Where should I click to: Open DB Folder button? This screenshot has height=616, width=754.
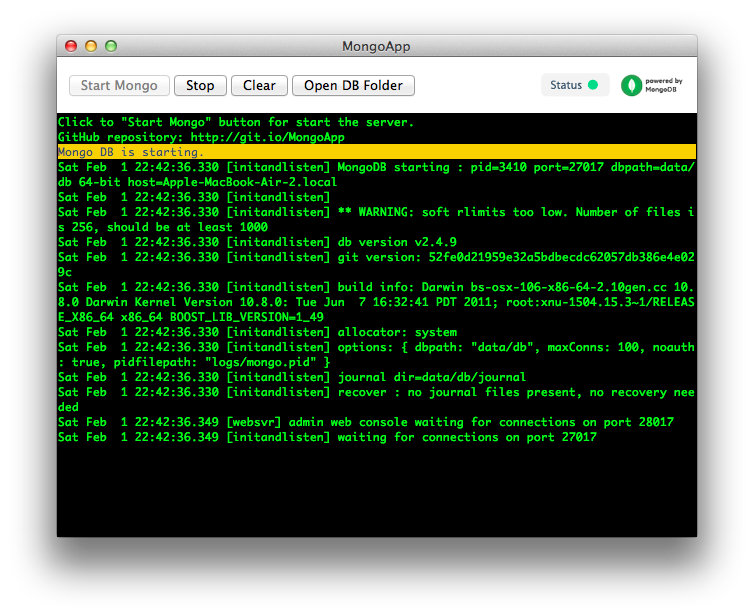pos(353,86)
